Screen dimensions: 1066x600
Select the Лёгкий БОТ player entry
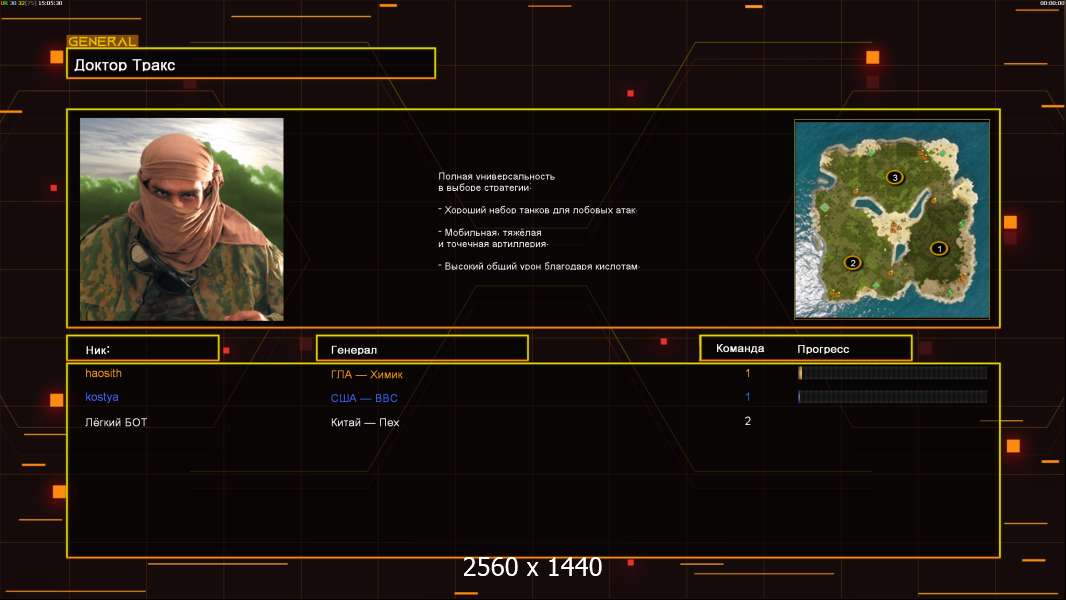[116, 422]
